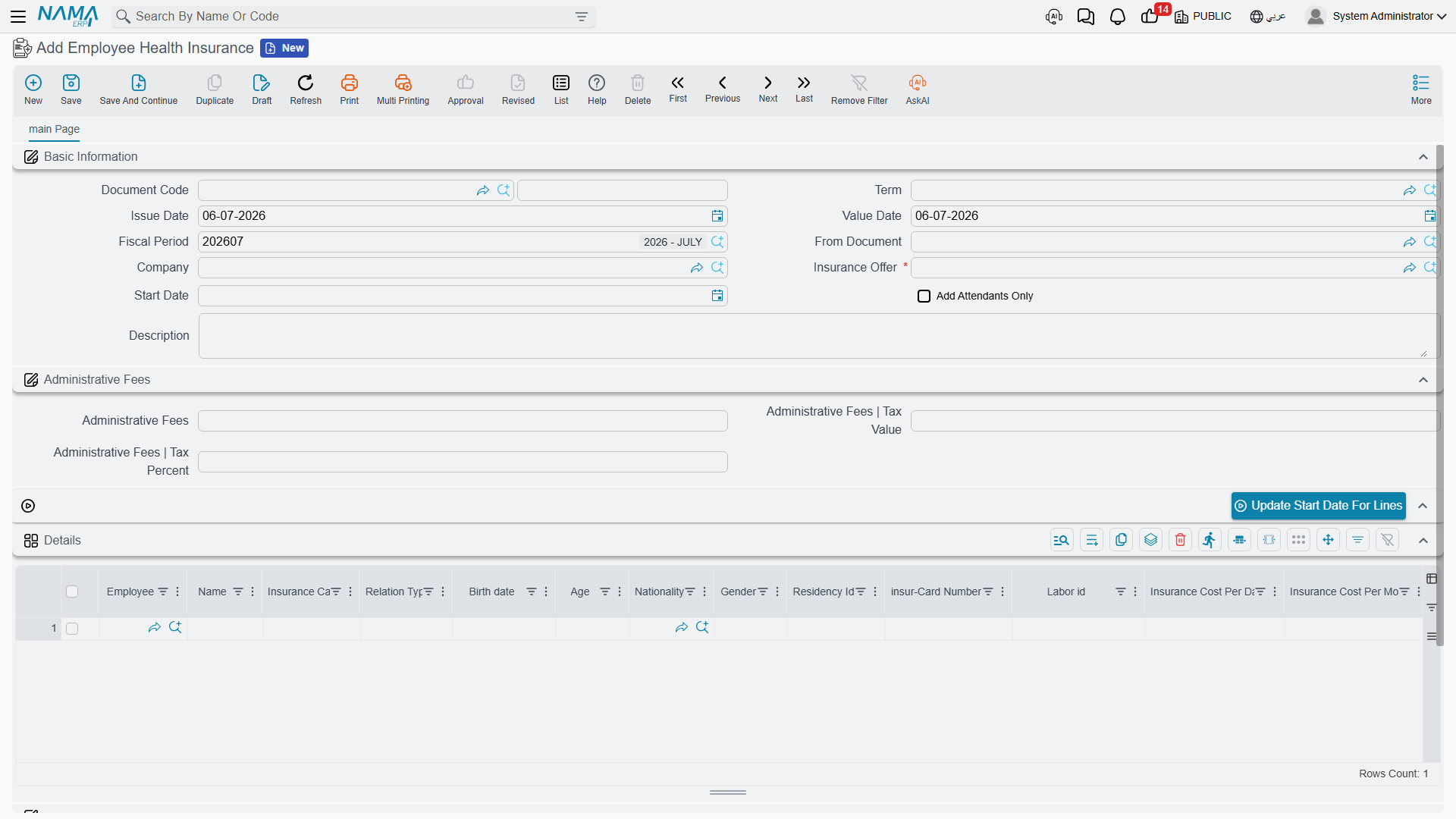
Task: Click the Multi Printing icon
Action: (x=403, y=83)
